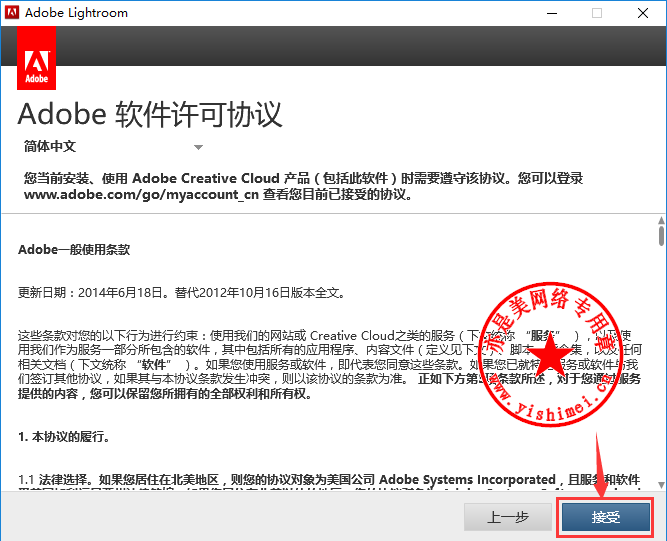Click the 上一步 (Back) button
The image size is (667, 541).
click(x=507, y=517)
